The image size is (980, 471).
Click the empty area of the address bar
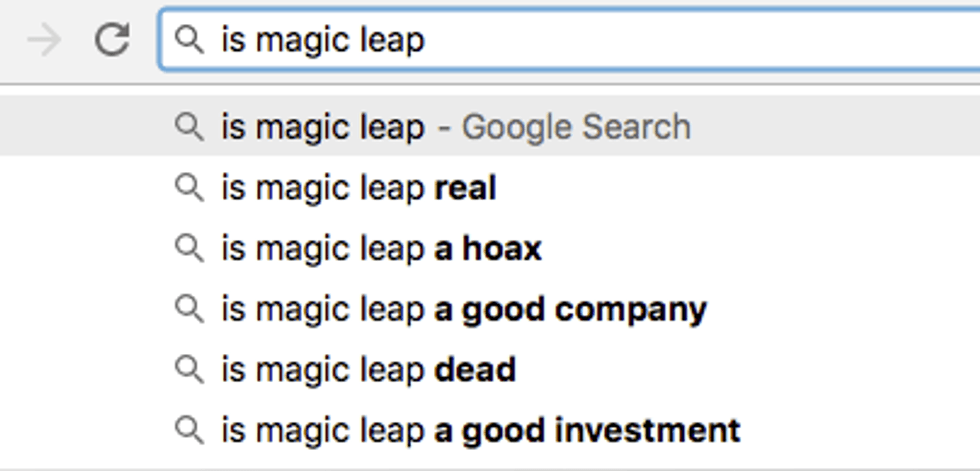pos(700,40)
